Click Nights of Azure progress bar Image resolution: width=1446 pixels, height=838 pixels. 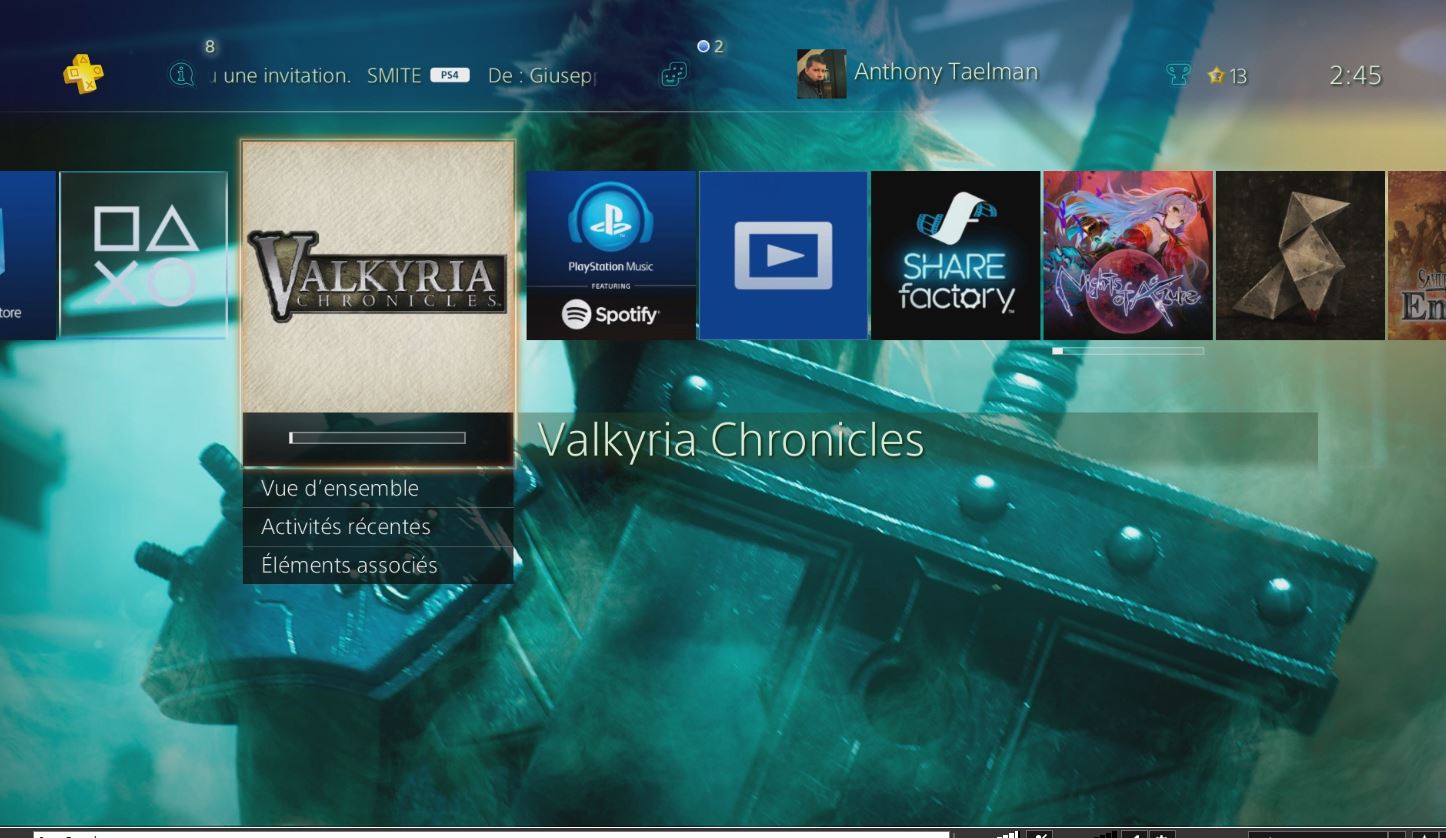pyautogui.click(x=1128, y=351)
